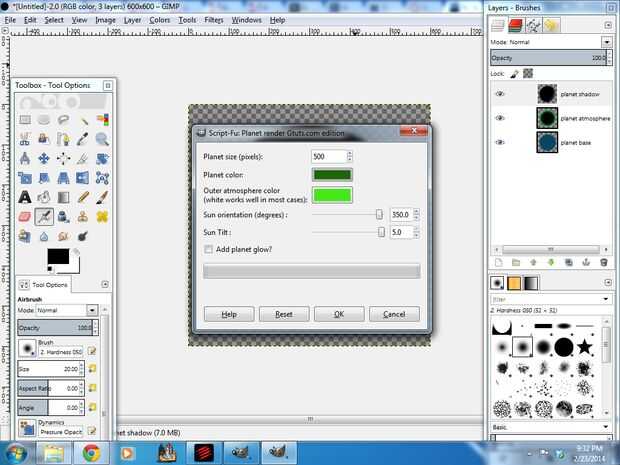620x465 pixels.
Task: Open Chrome from the taskbar
Action: (x=92, y=453)
